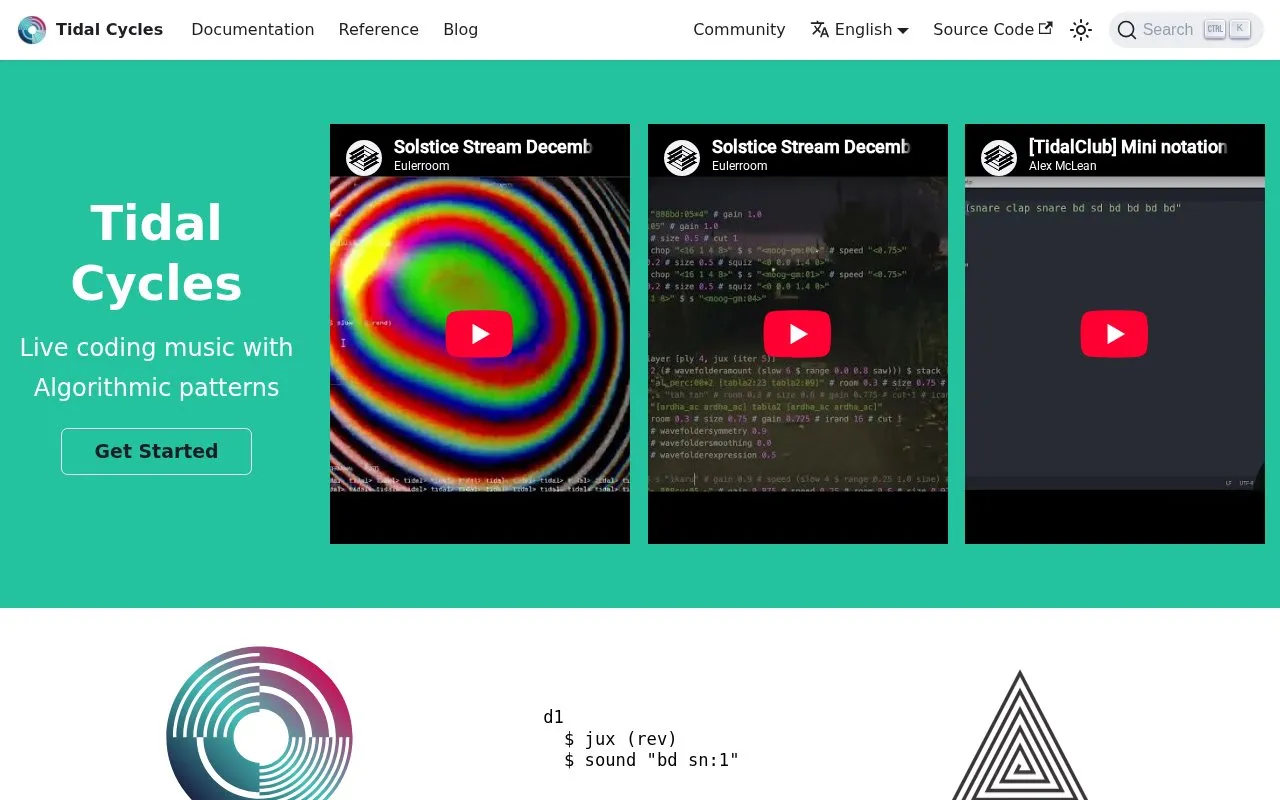This screenshot has width=1280, height=800.
Task: Click the "Alex McLean" channel name
Action: (1063, 166)
